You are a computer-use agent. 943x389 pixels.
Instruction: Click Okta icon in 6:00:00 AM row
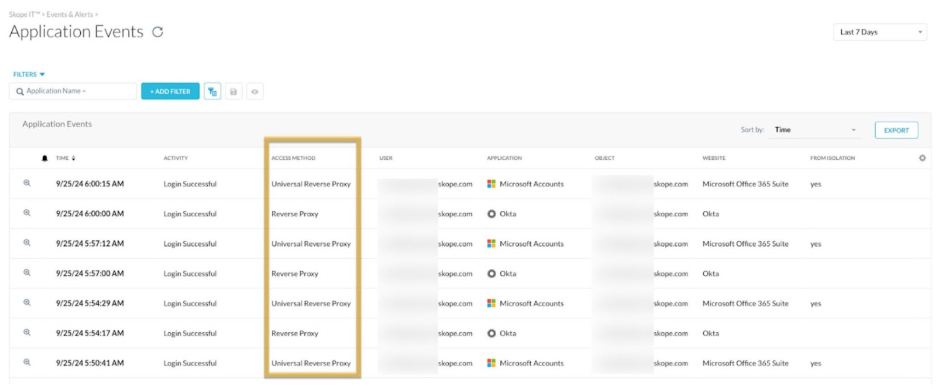coord(491,214)
